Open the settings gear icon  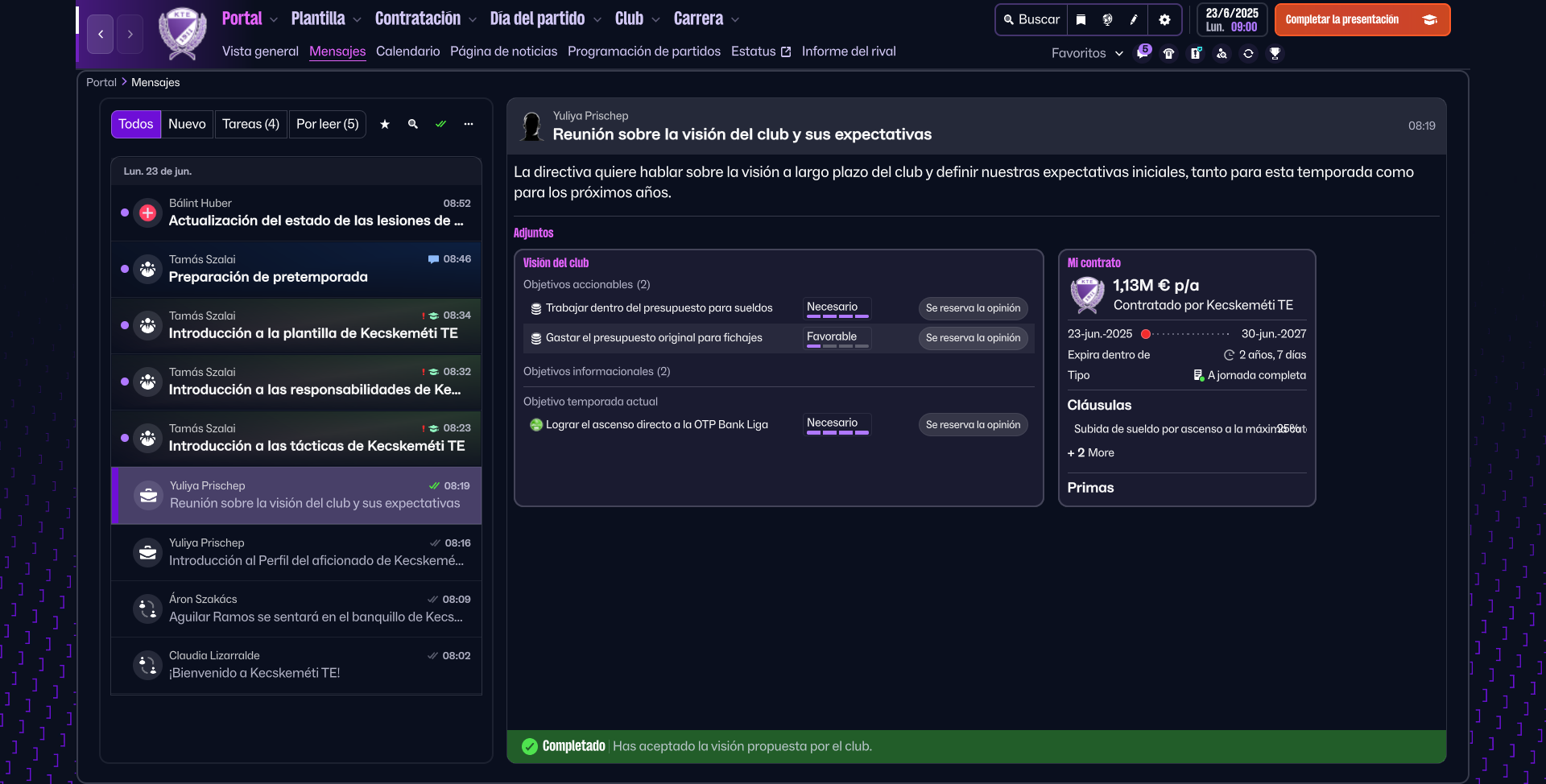pos(1164,19)
